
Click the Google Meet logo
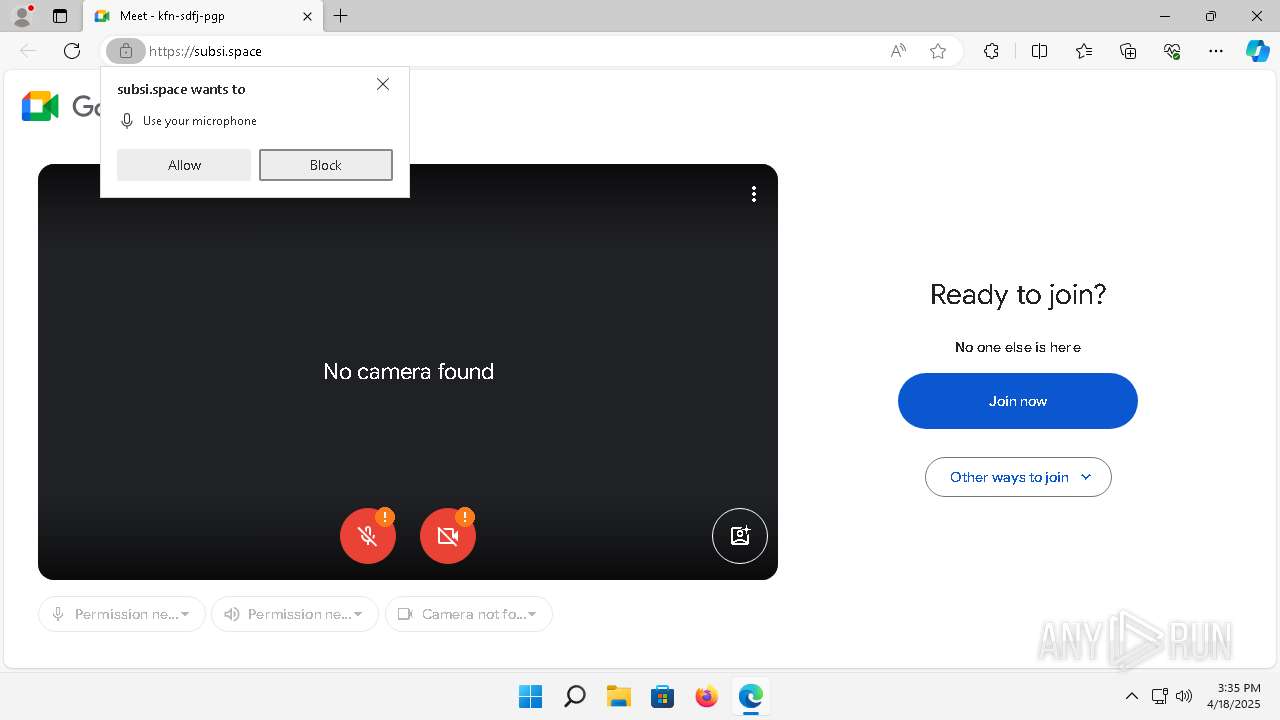(41, 106)
